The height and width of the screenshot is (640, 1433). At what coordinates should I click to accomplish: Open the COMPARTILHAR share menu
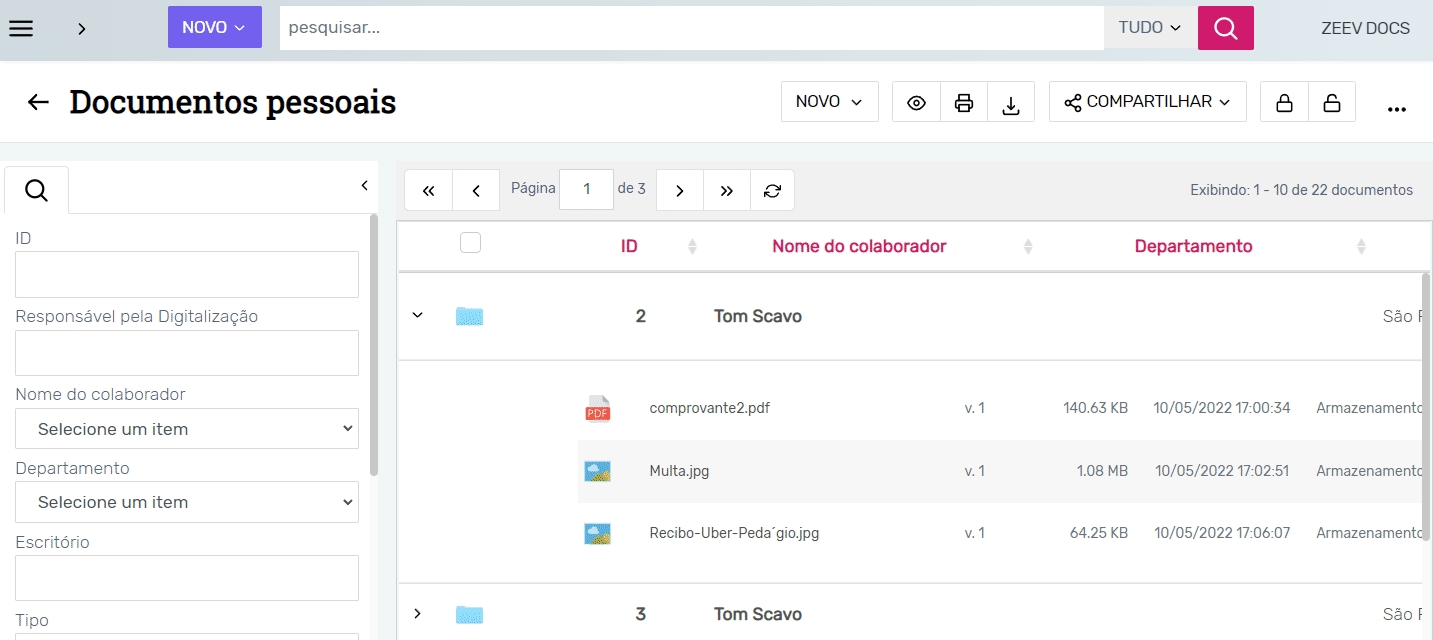(1147, 102)
